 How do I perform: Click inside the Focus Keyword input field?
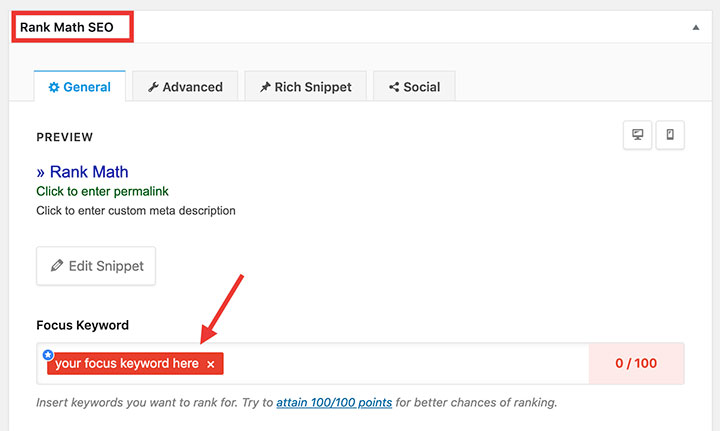pos(400,363)
